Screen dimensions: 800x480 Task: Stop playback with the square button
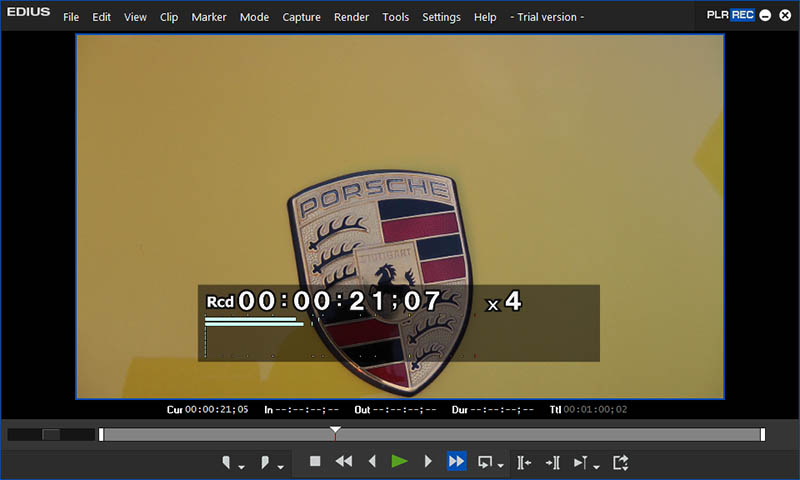315,461
